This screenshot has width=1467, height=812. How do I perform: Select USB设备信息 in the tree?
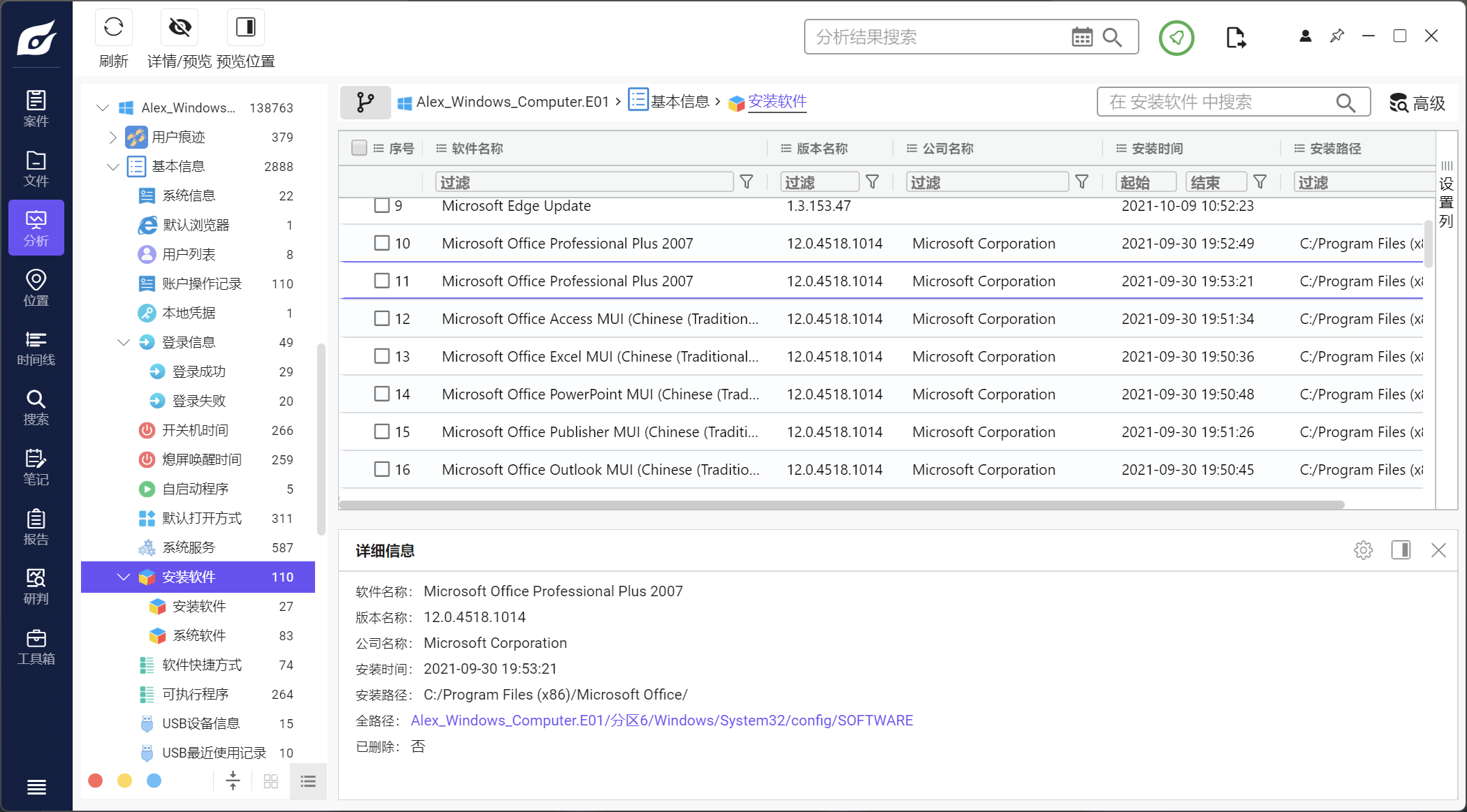coord(198,723)
